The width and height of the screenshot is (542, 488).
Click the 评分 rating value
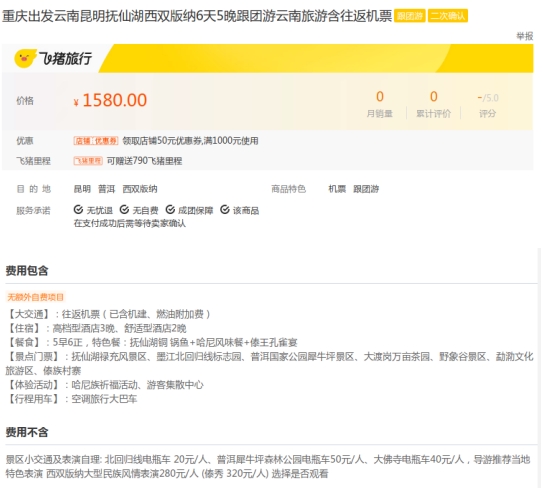coord(488,98)
